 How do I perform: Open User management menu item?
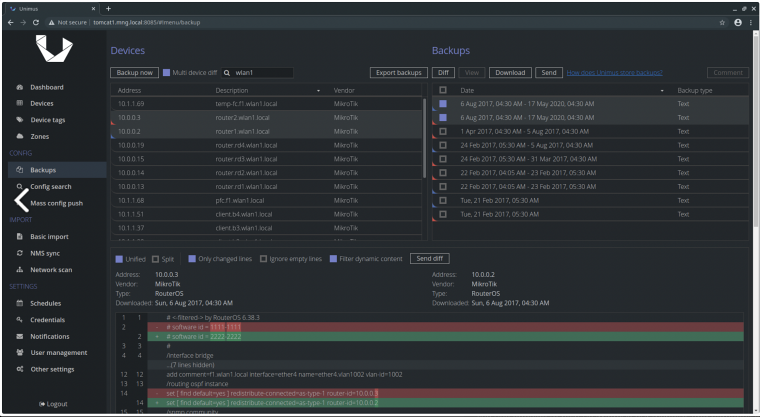[57, 353]
